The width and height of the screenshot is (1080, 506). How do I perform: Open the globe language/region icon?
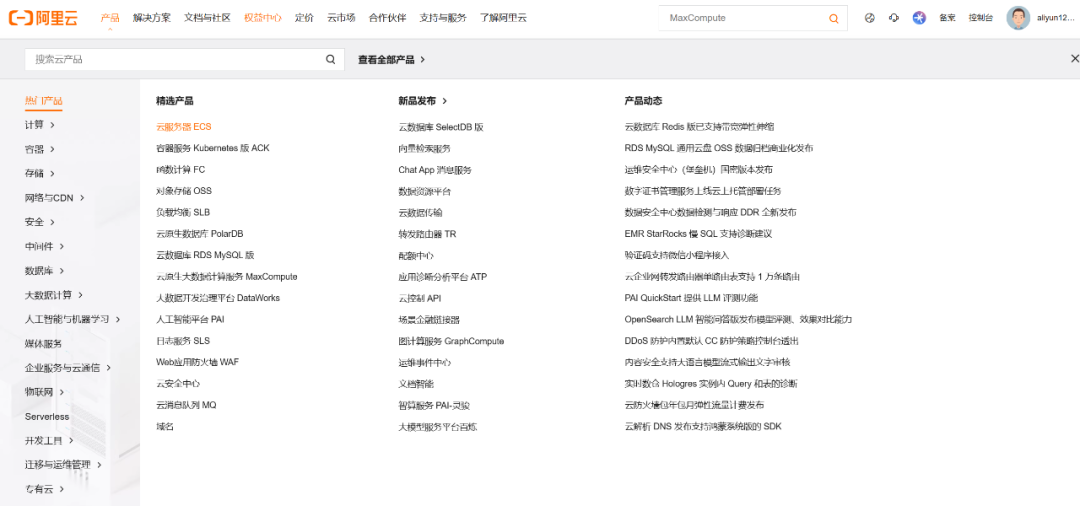click(870, 18)
